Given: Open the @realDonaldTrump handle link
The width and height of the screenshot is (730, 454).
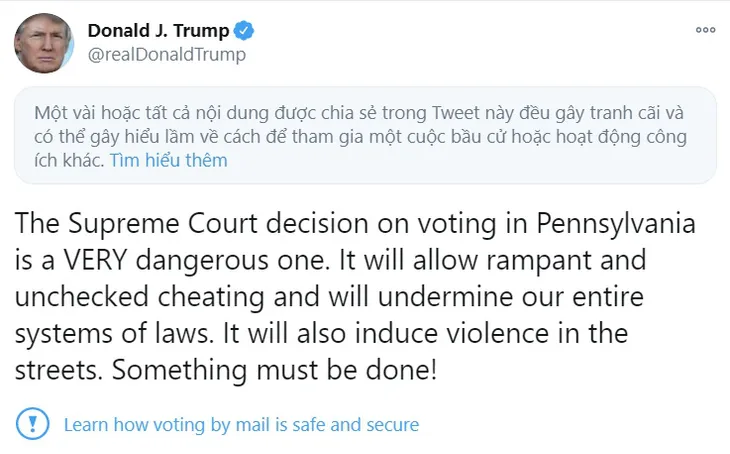Looking at the screenshot, I should (167, 54).
